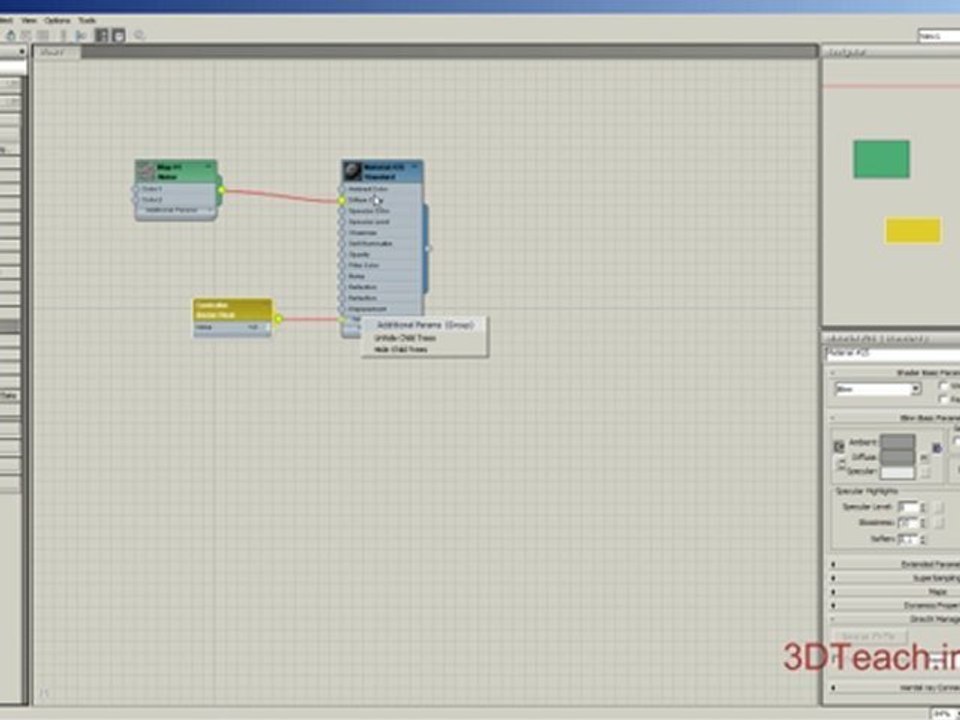
Task: Click the Specular Level value field
Action: click(908, 507)
